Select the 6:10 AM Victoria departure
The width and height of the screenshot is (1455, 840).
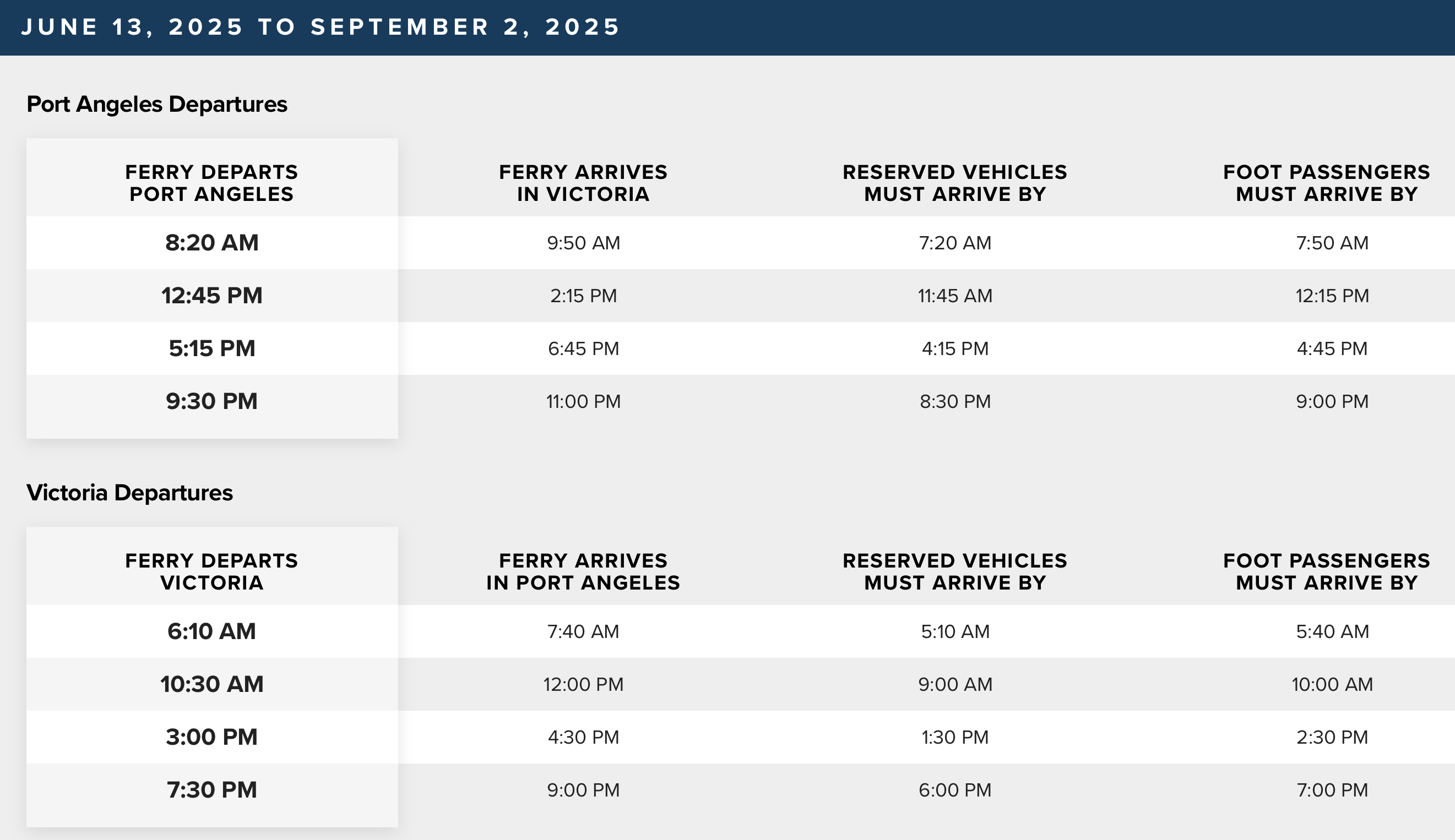click(212, 632)
